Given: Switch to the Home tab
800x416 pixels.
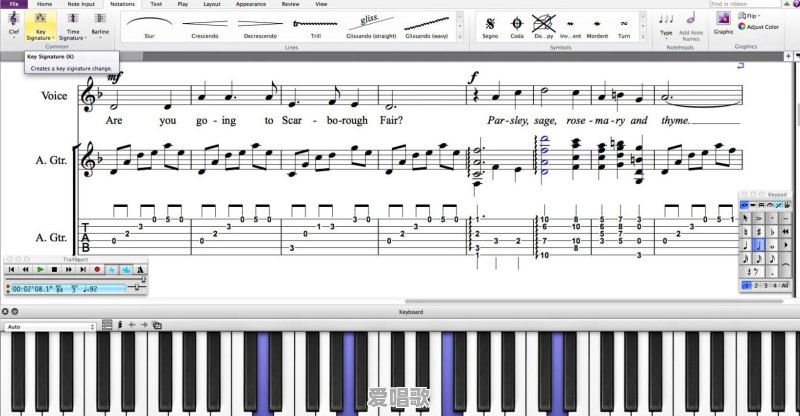Looking at the screenshot, I should tap(44, 4).
